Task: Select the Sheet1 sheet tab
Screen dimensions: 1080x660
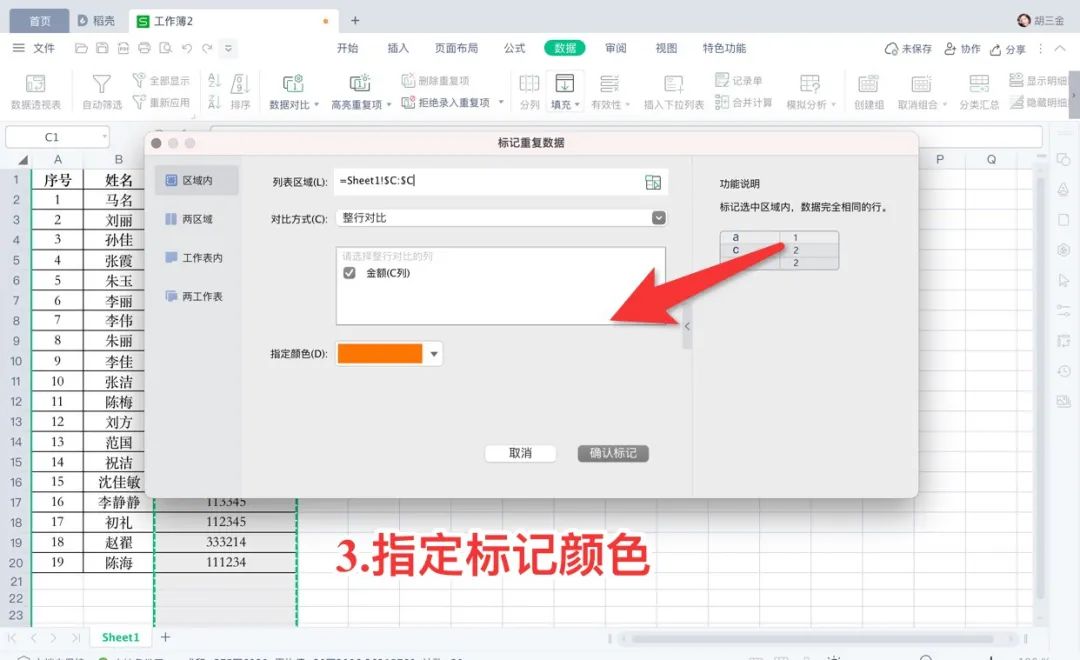Action: point(120,637)
